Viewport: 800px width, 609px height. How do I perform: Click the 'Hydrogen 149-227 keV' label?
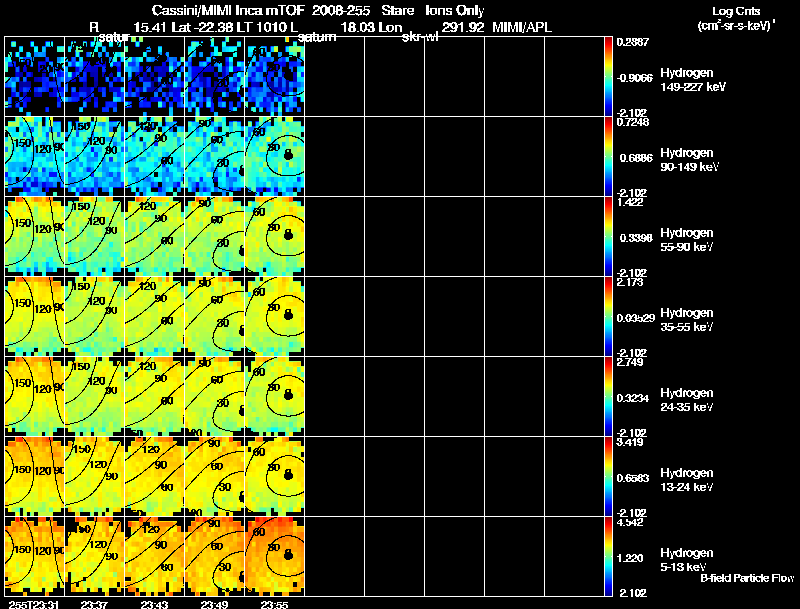click(x=693, y=80)
